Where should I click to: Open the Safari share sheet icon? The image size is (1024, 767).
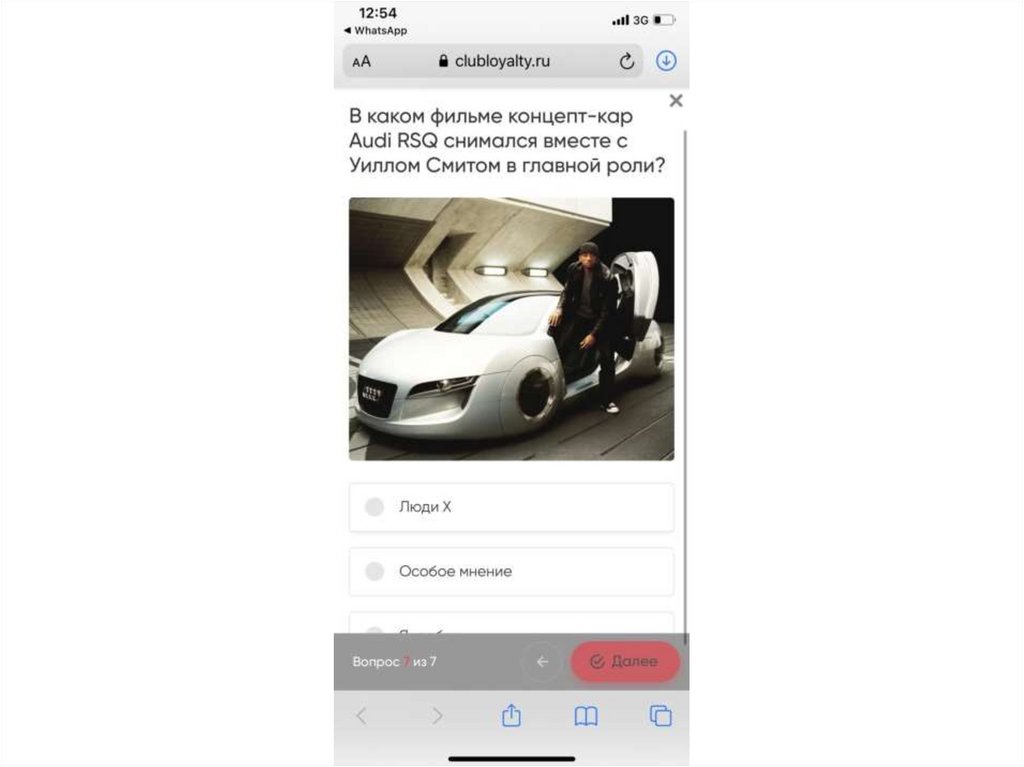(511, 715)
